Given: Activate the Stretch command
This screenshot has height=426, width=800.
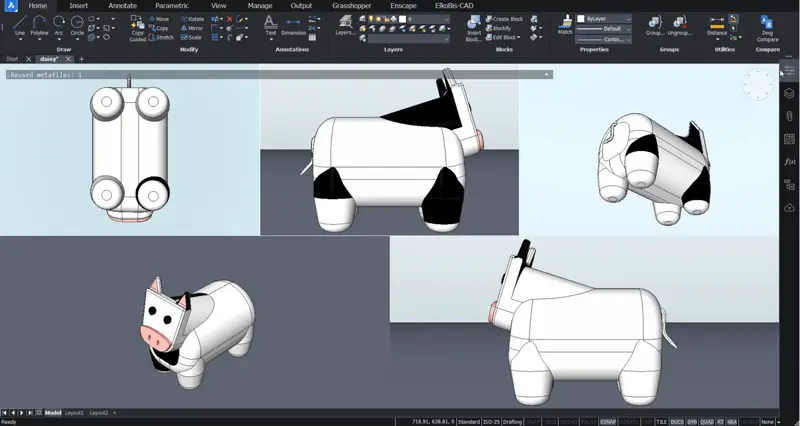Looking at the screenshot, I should coord(161,37).
